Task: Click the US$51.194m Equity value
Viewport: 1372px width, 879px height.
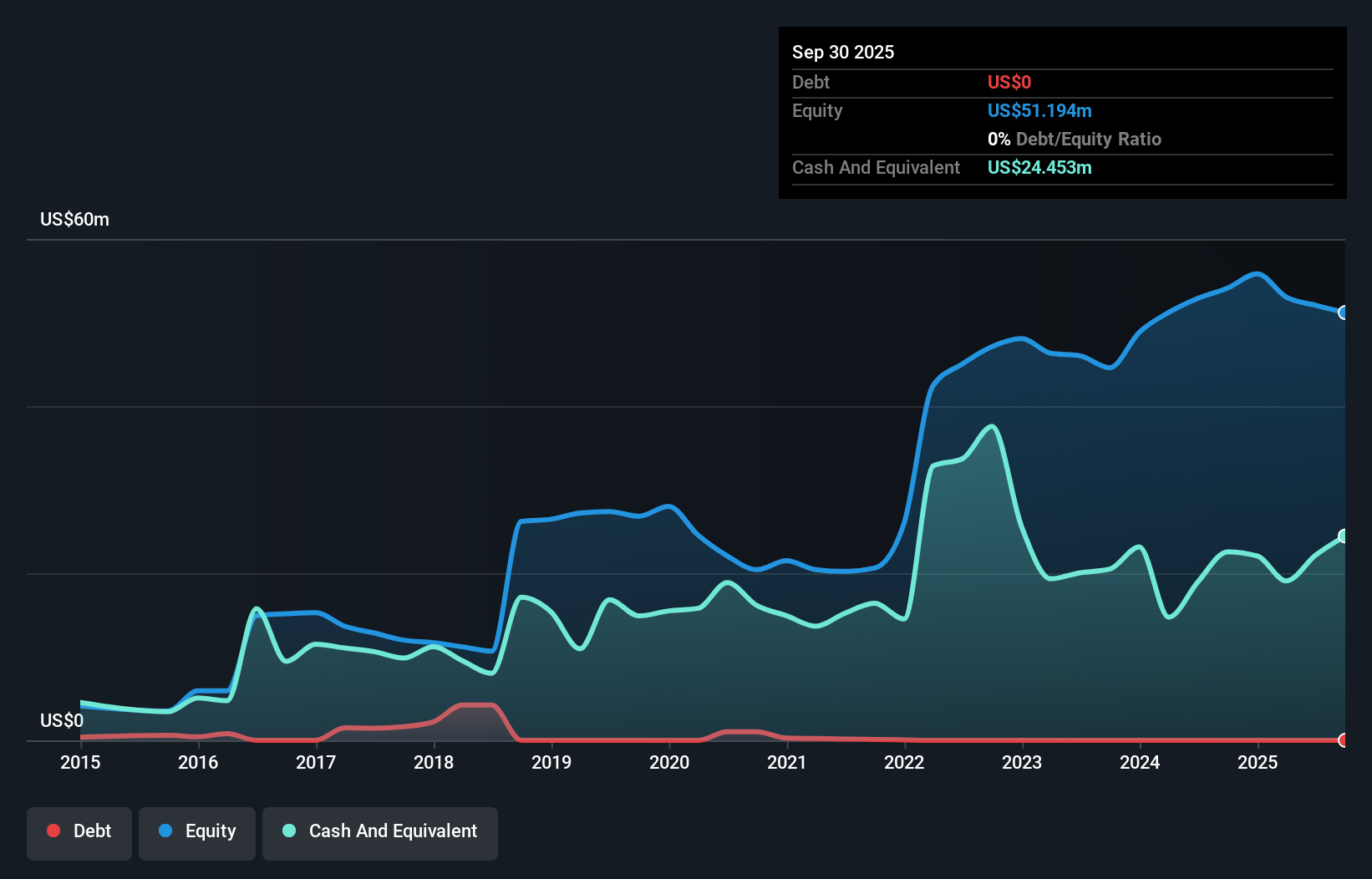Action: (x=1039, y=110)
